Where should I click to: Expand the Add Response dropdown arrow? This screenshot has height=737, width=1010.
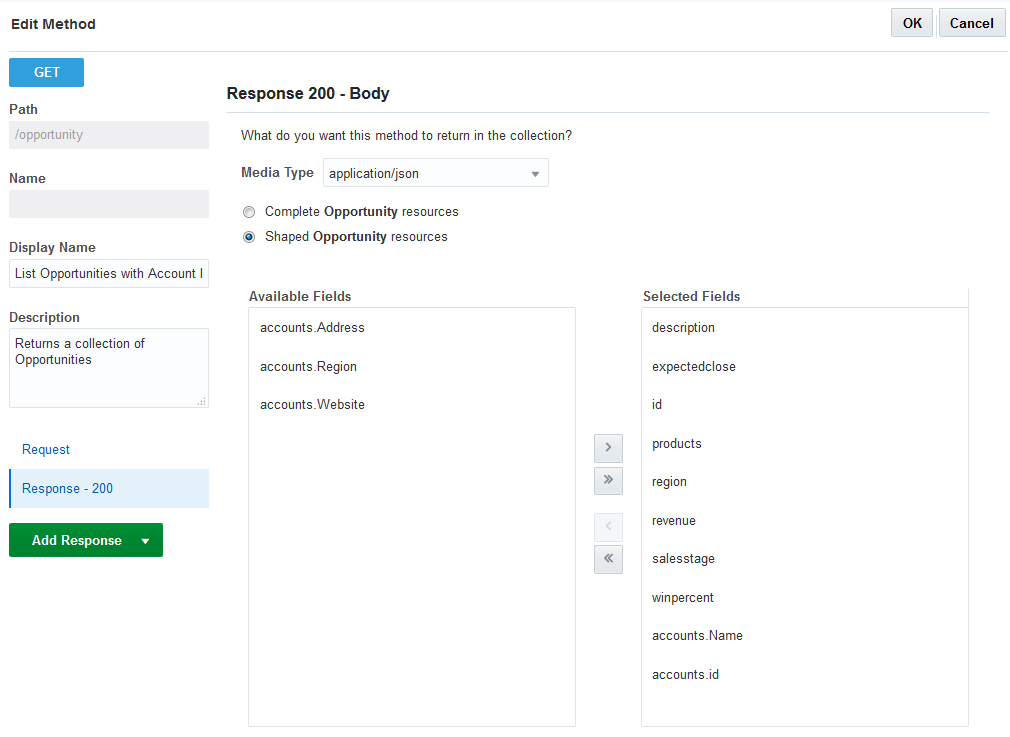146,541
